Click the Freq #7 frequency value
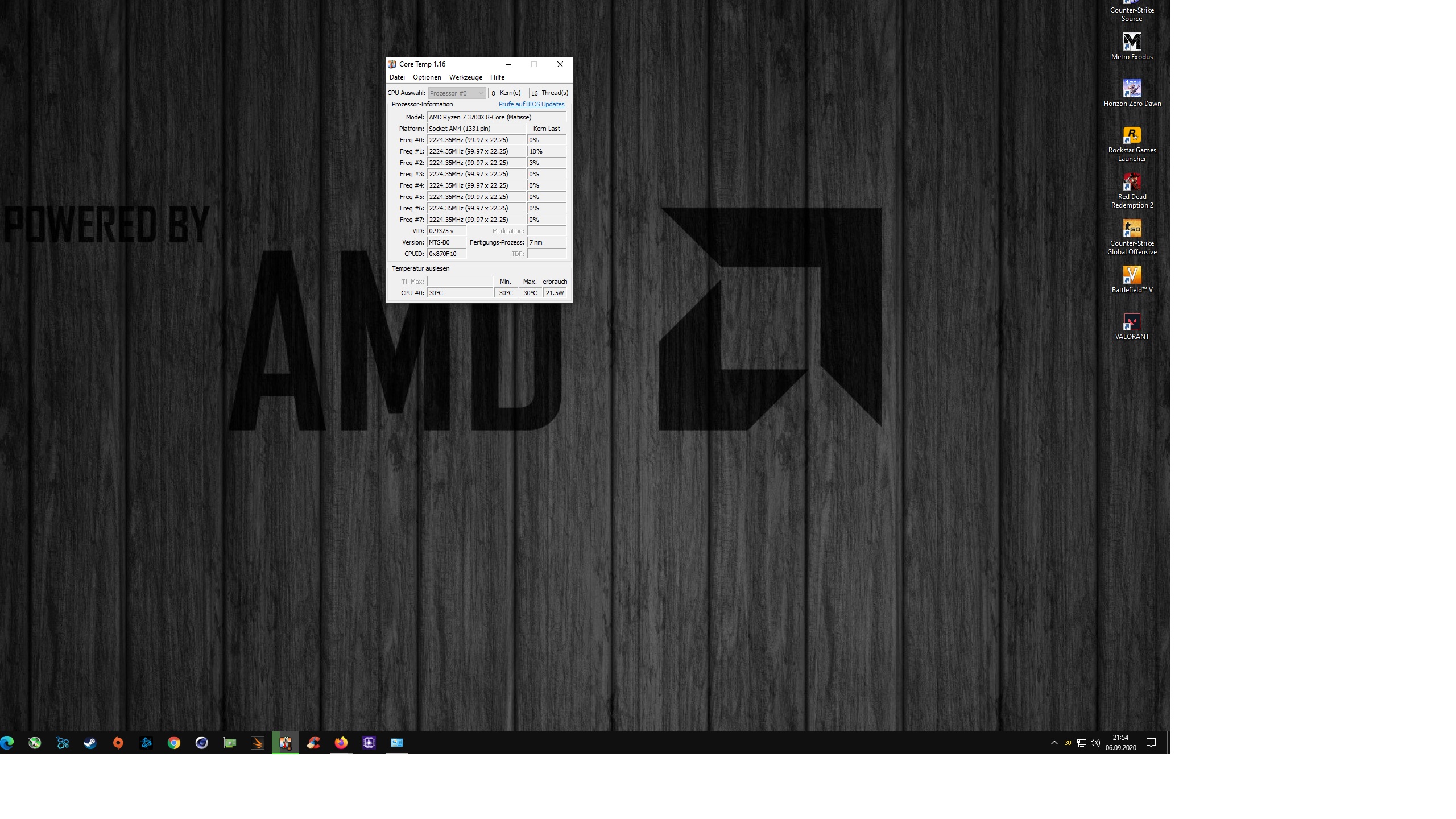Screen dimensions: 1456x819 [x=477, y=220]
